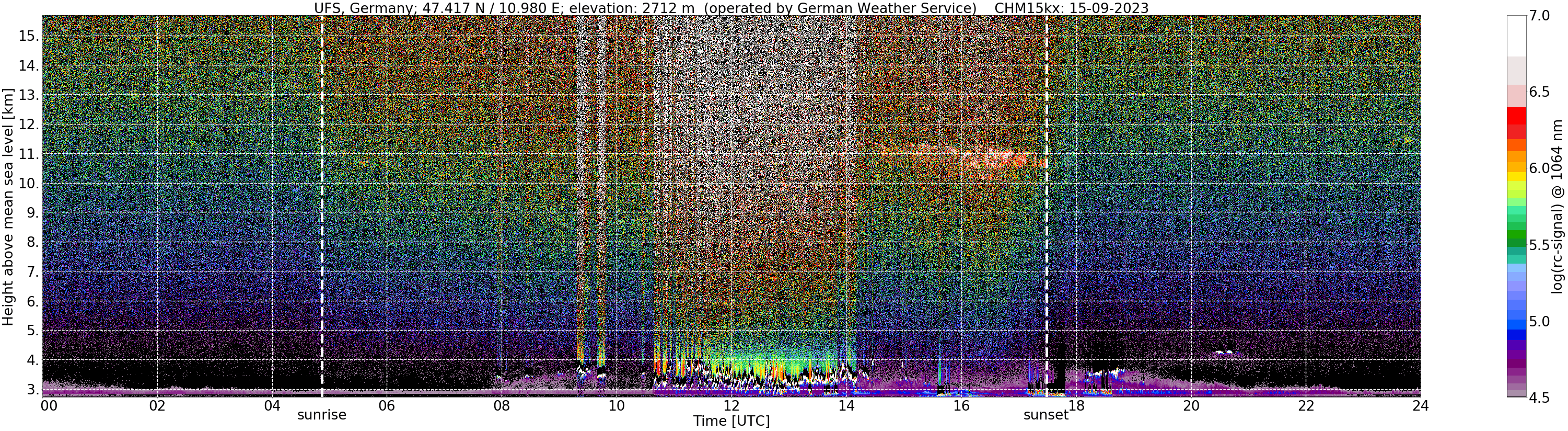Click the colorbar value '6.0'
The width and height of the screenshot is (1568, 431).
(1540, 168)
